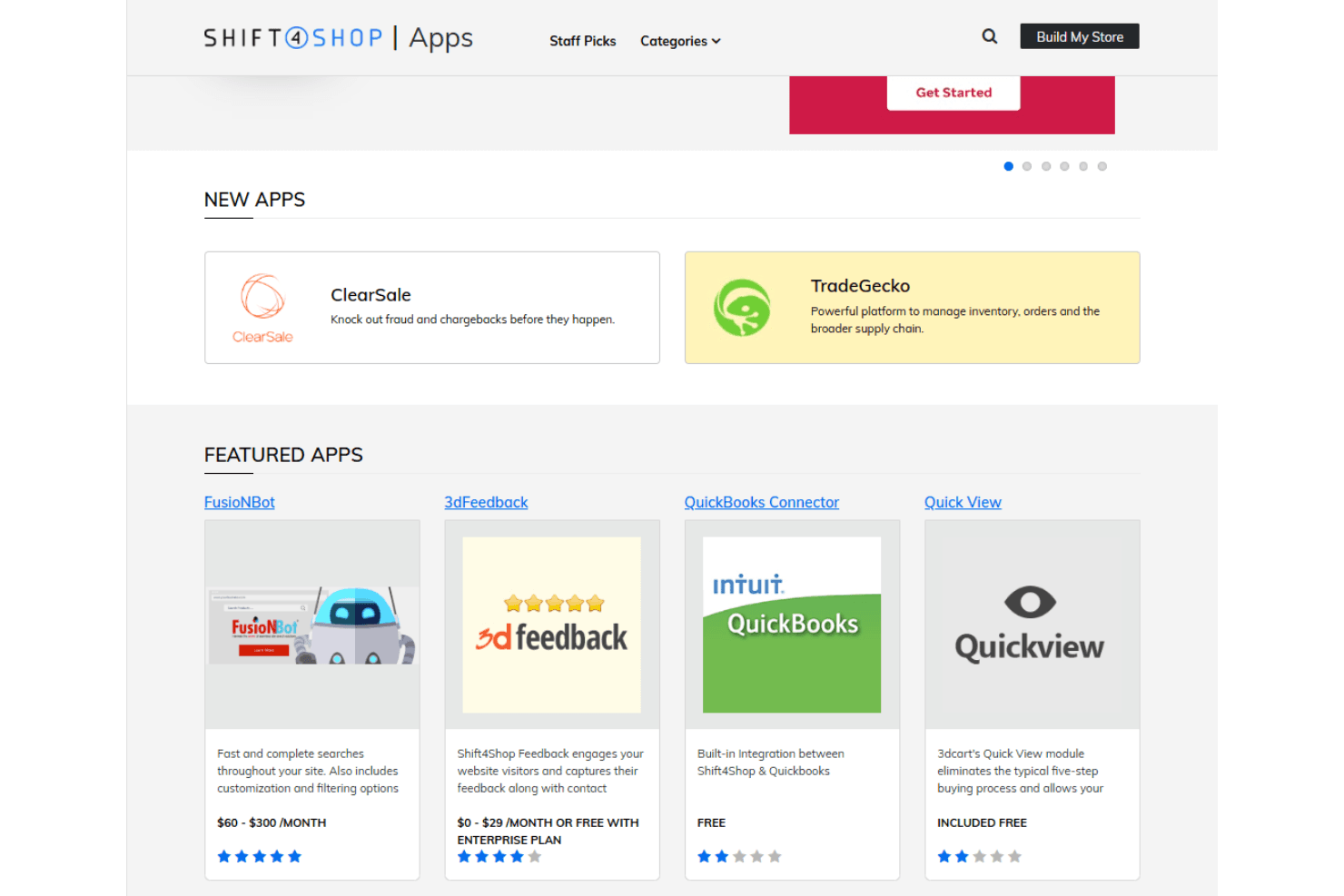1344x896 pixels.
Task: Click the 'Shift4Shop Feedback engages' description
Action: (x=550, y=771)
